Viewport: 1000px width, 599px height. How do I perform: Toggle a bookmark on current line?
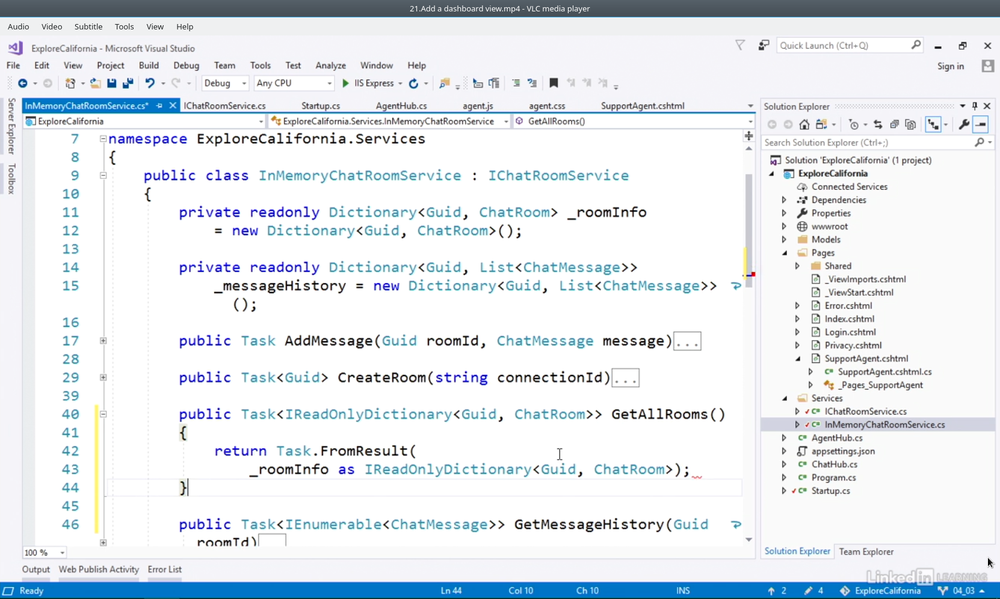coord(554,83)
